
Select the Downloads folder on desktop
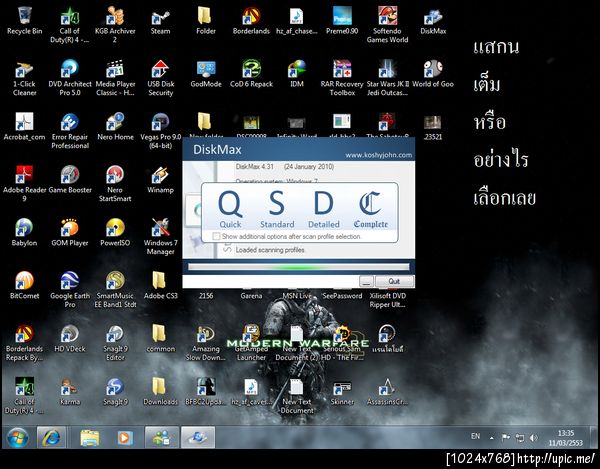coord(161,391)
